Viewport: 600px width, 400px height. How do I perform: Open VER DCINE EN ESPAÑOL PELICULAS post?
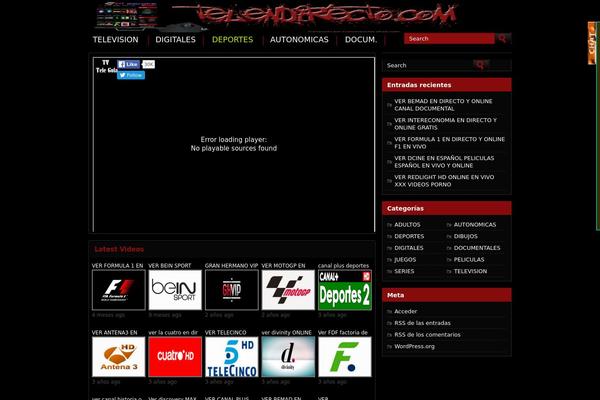pos(444,162)
